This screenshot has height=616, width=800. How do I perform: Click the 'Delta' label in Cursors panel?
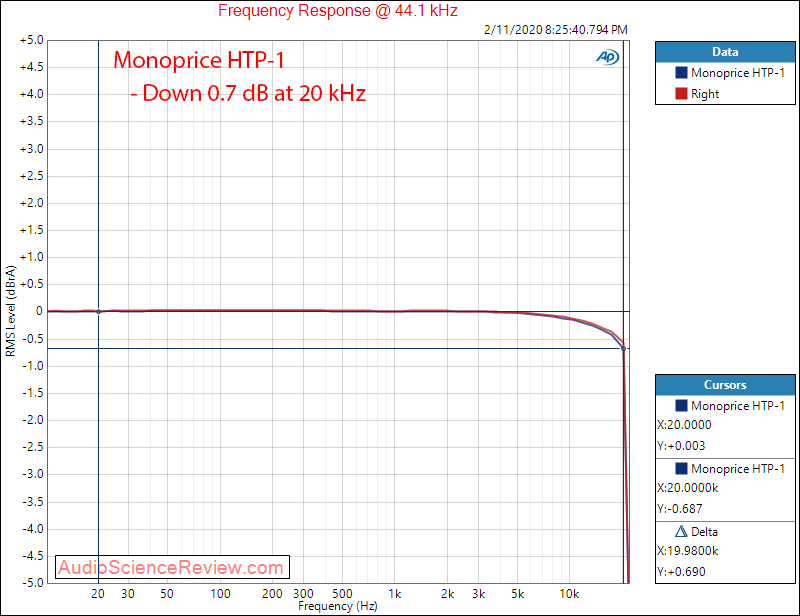coord(704,532)
